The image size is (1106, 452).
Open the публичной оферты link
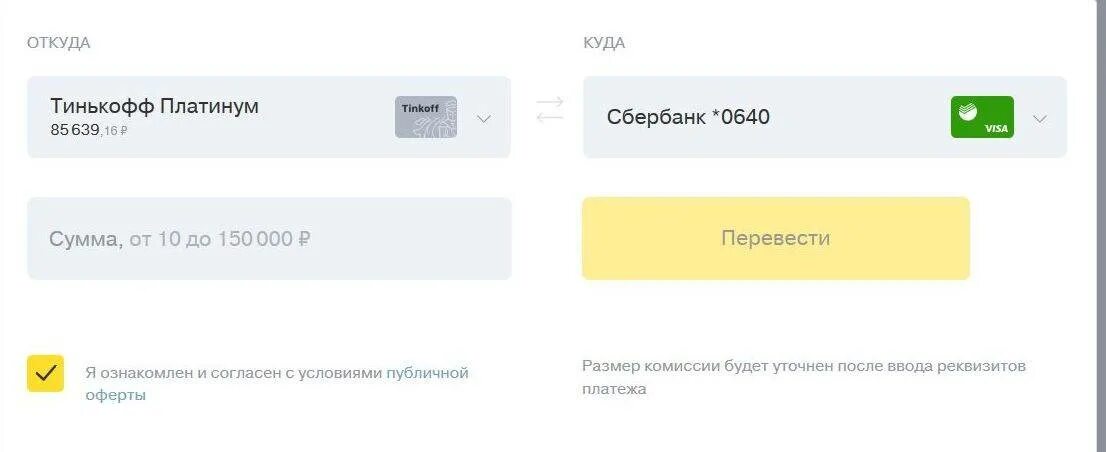tap(276, 384)
